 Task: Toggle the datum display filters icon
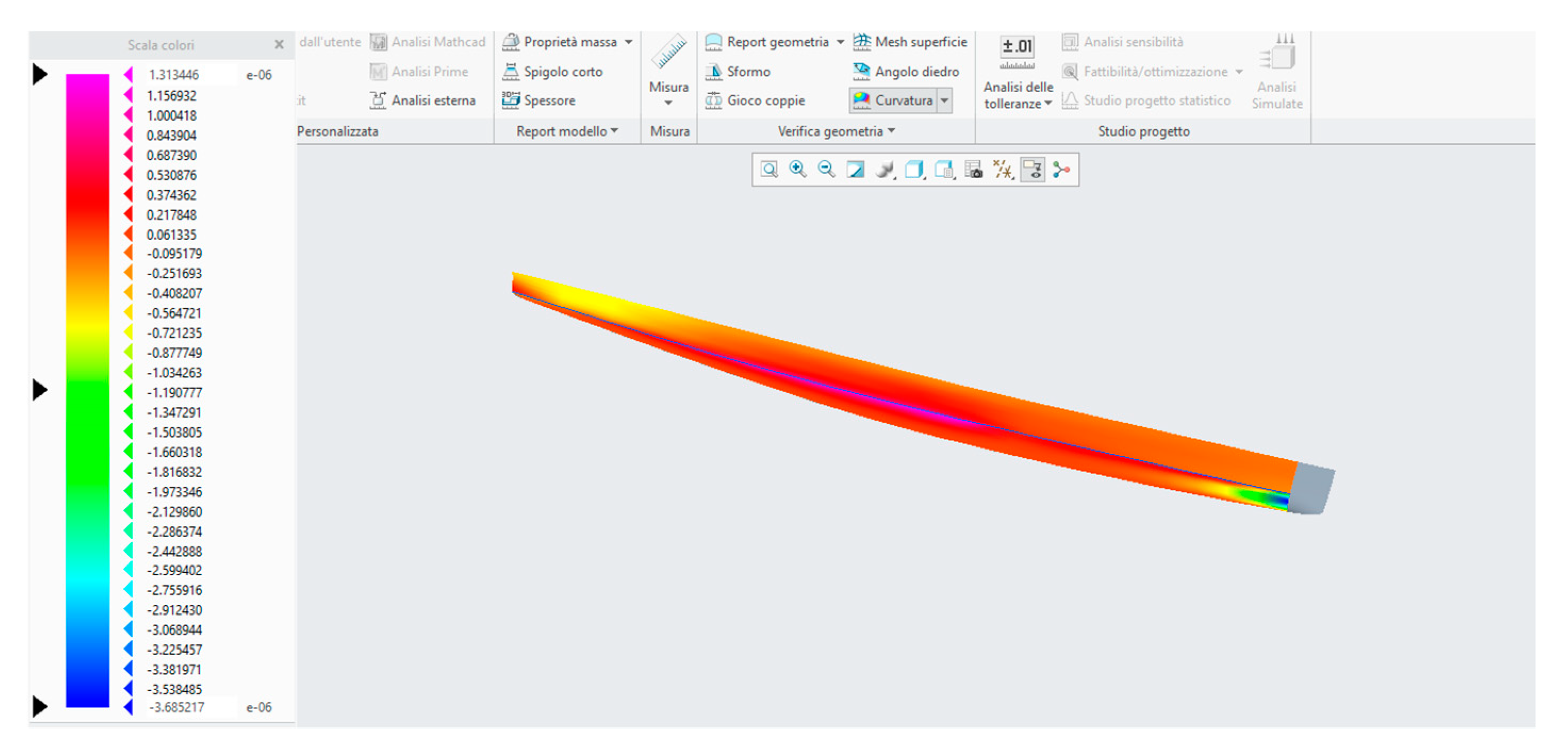pos(1003,170)
